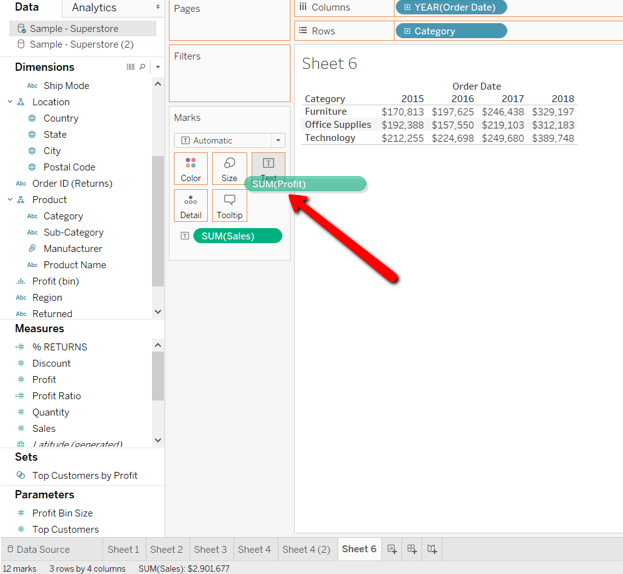Click the histogram icon next to Profit (bin)
Screen dimensions: 623x574
[x=21, y=281]
